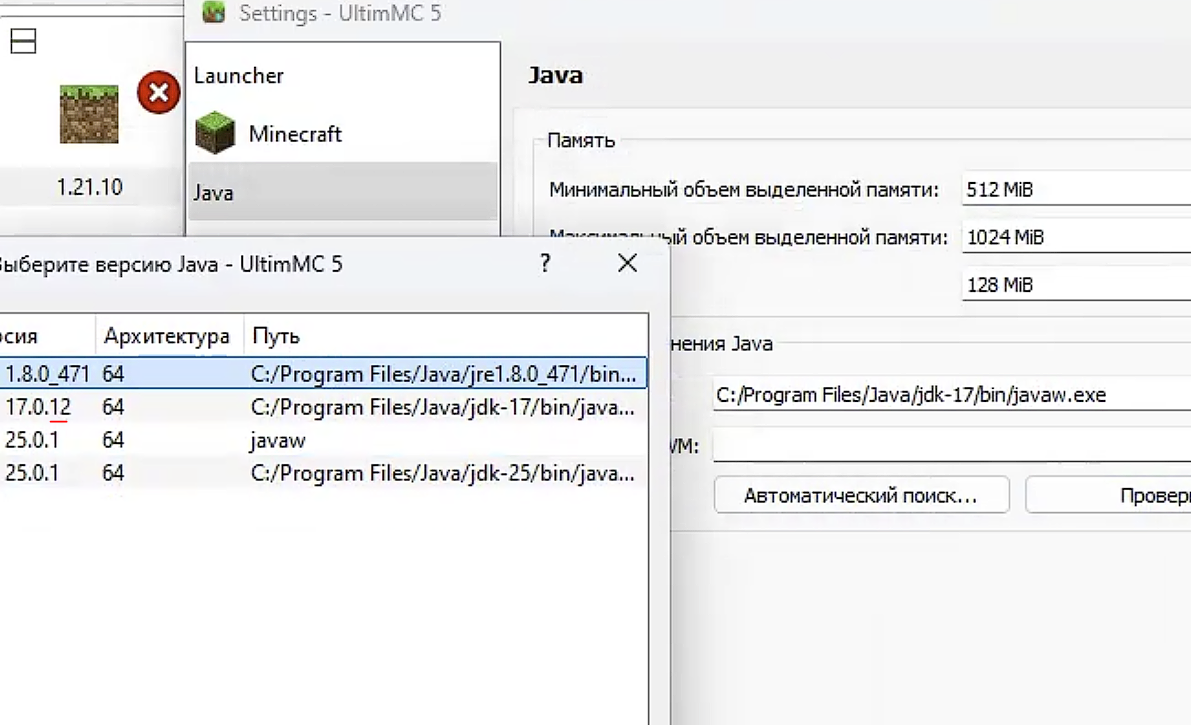This screenshot has height=725, width=1191.
Task: Sort by the Архитектура column header
Action: click(x=167, y=336)
